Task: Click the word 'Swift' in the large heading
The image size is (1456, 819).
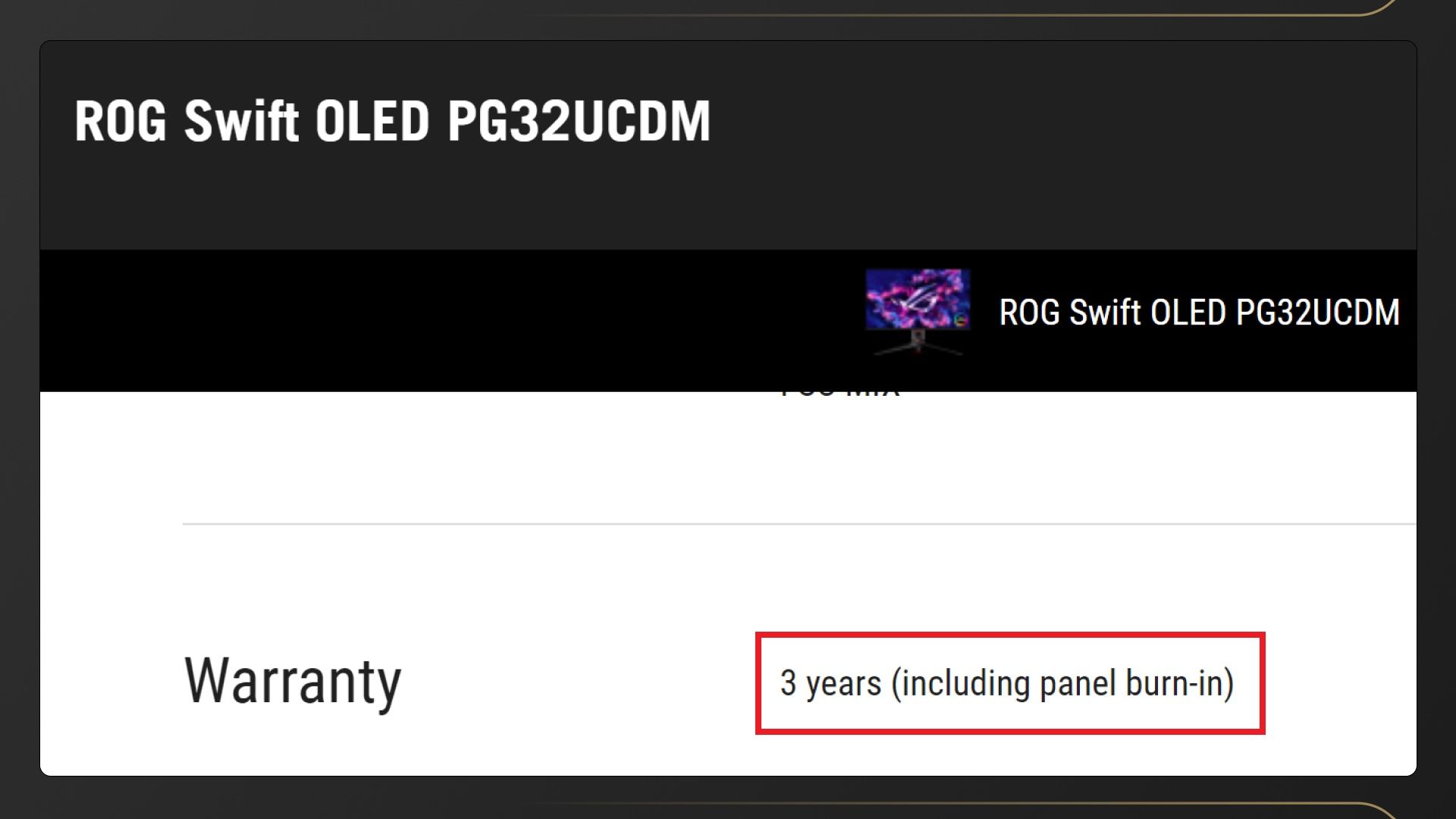Action: [x=241, y=121]
